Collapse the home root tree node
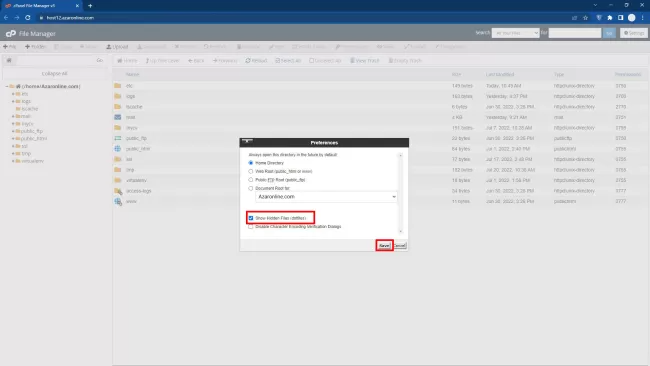650x366 pixels. [x=6, y=86]
